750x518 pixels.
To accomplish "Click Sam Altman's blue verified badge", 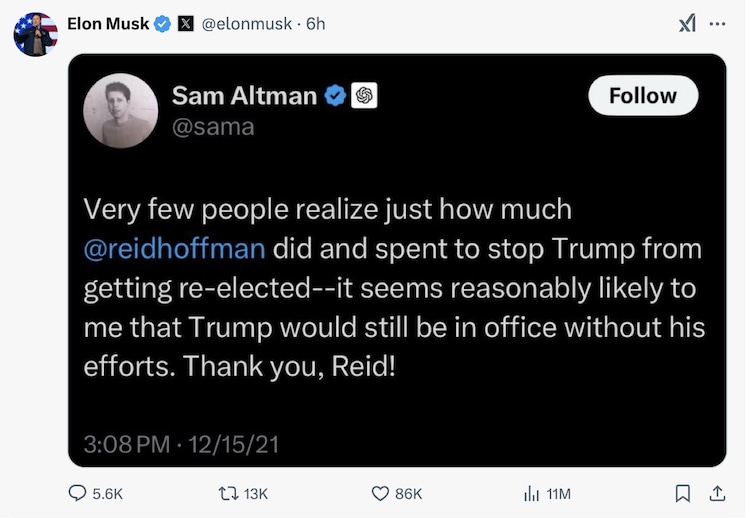I will coord(336,96).
